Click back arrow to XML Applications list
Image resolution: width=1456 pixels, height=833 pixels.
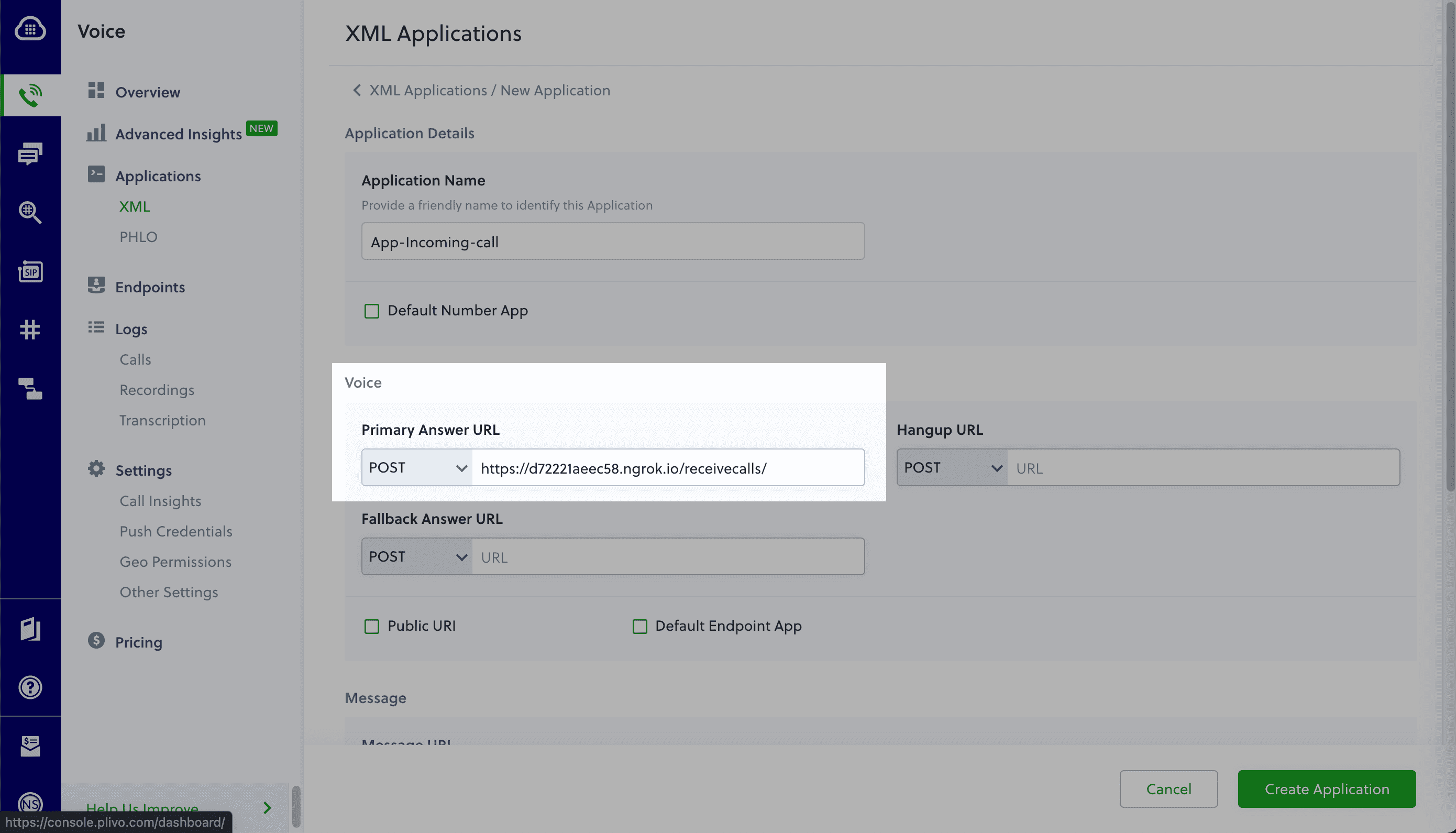(357, 91)
